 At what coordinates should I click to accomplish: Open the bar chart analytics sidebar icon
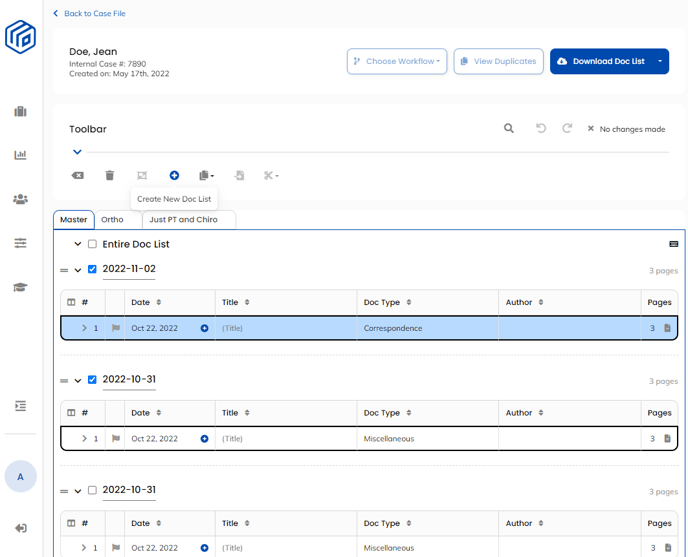[x=20, y=155]
